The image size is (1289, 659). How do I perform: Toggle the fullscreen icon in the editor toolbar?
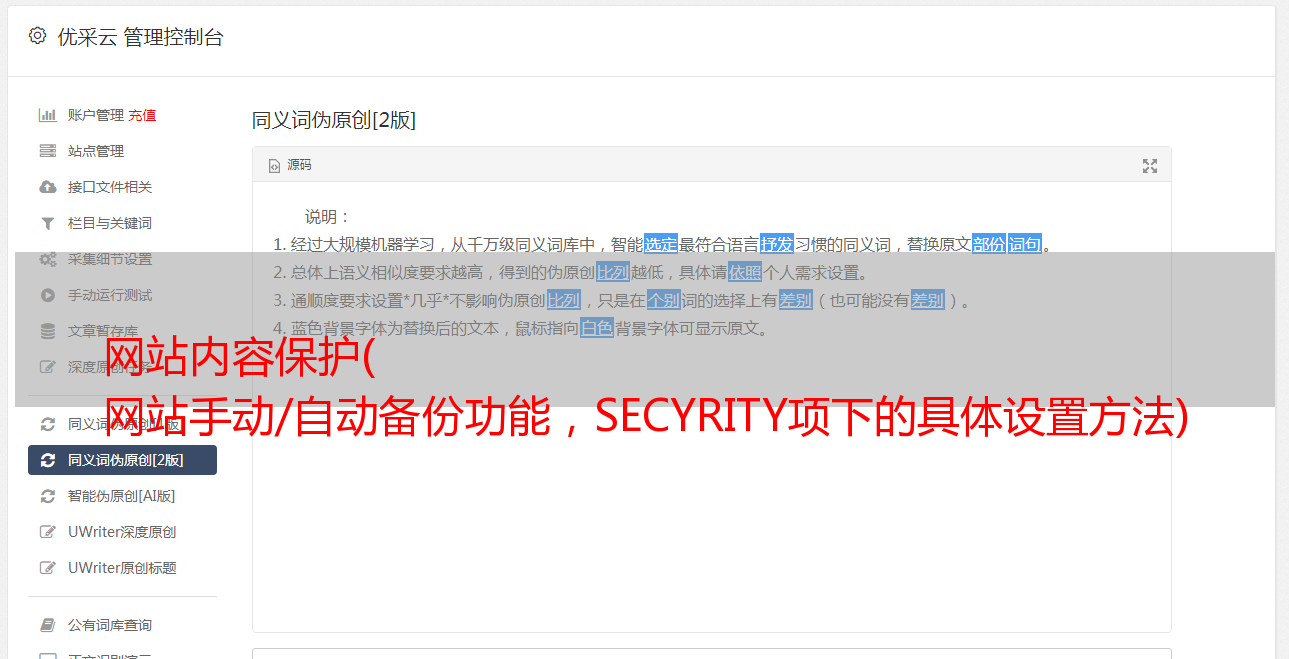click(x=1150, y=166)
